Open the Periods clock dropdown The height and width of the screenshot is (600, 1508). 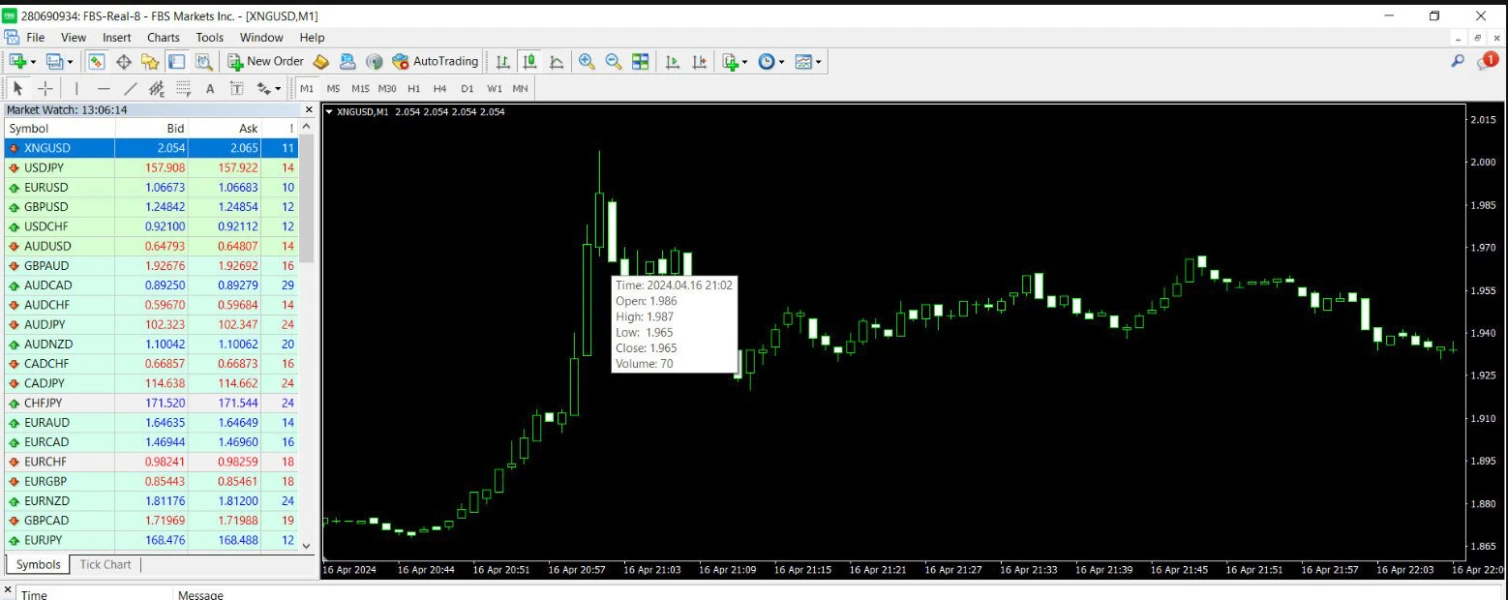coord(771,62)
